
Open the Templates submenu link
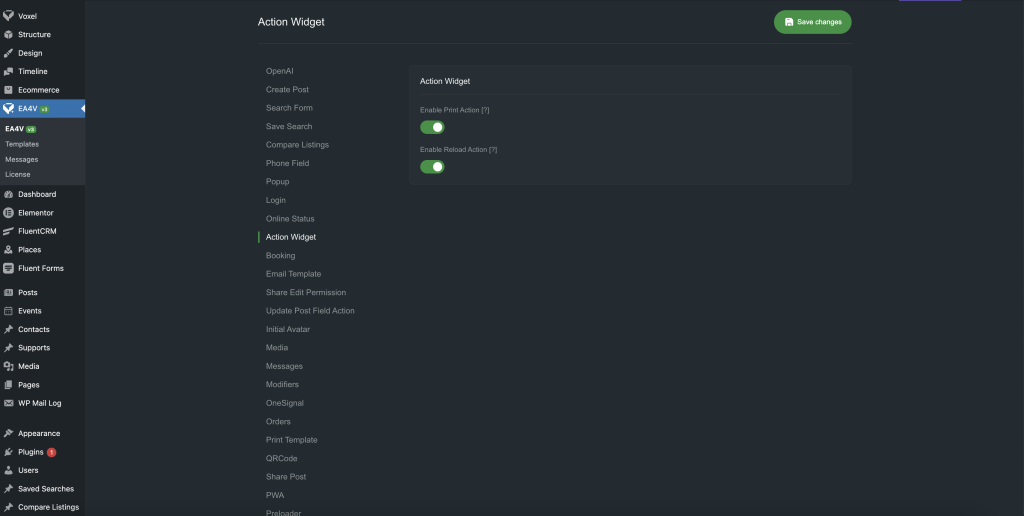click(x=22, y=144)
